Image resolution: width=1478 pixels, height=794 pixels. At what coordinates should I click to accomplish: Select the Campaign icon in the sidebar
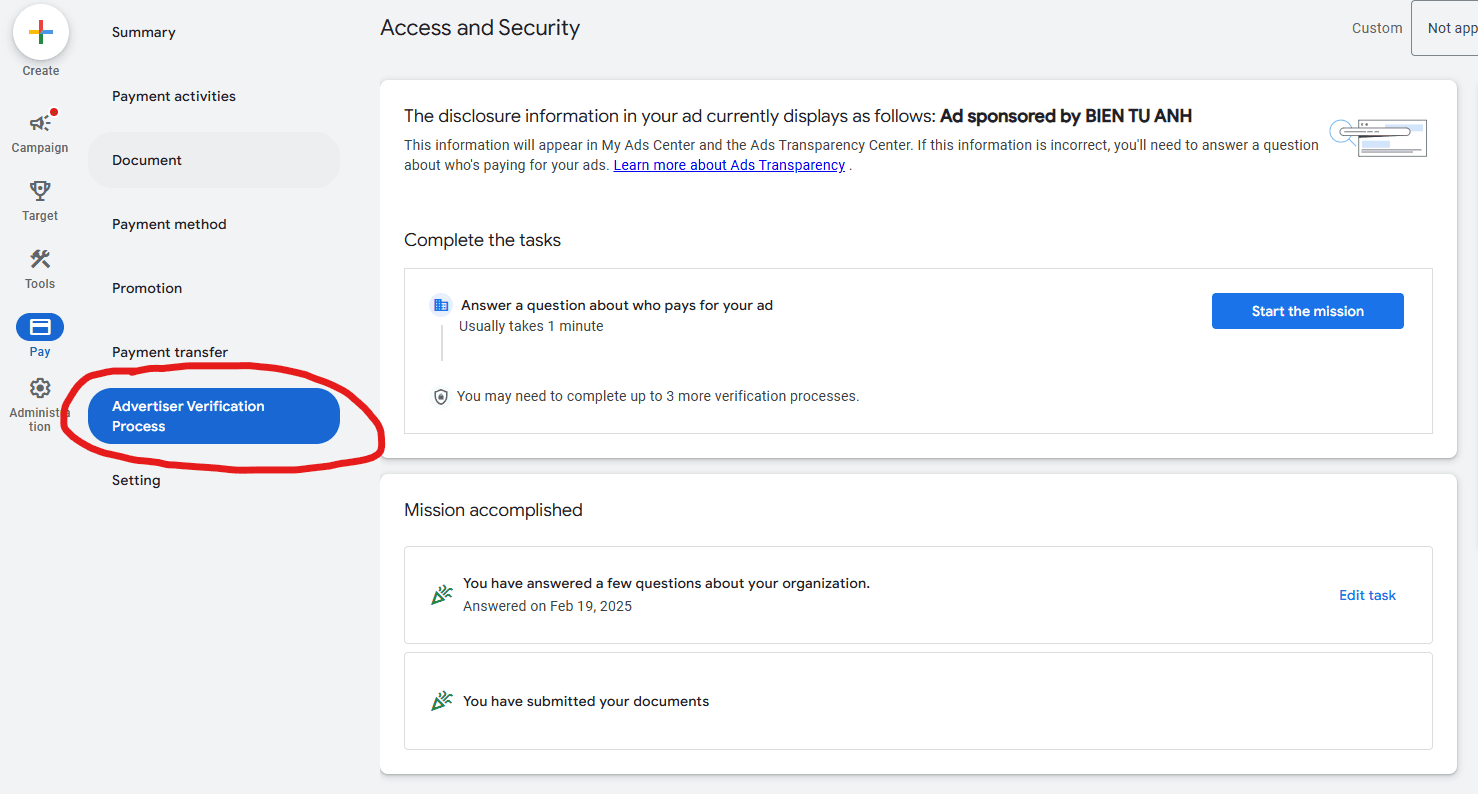pyautogui.click(x=40, y=121)
